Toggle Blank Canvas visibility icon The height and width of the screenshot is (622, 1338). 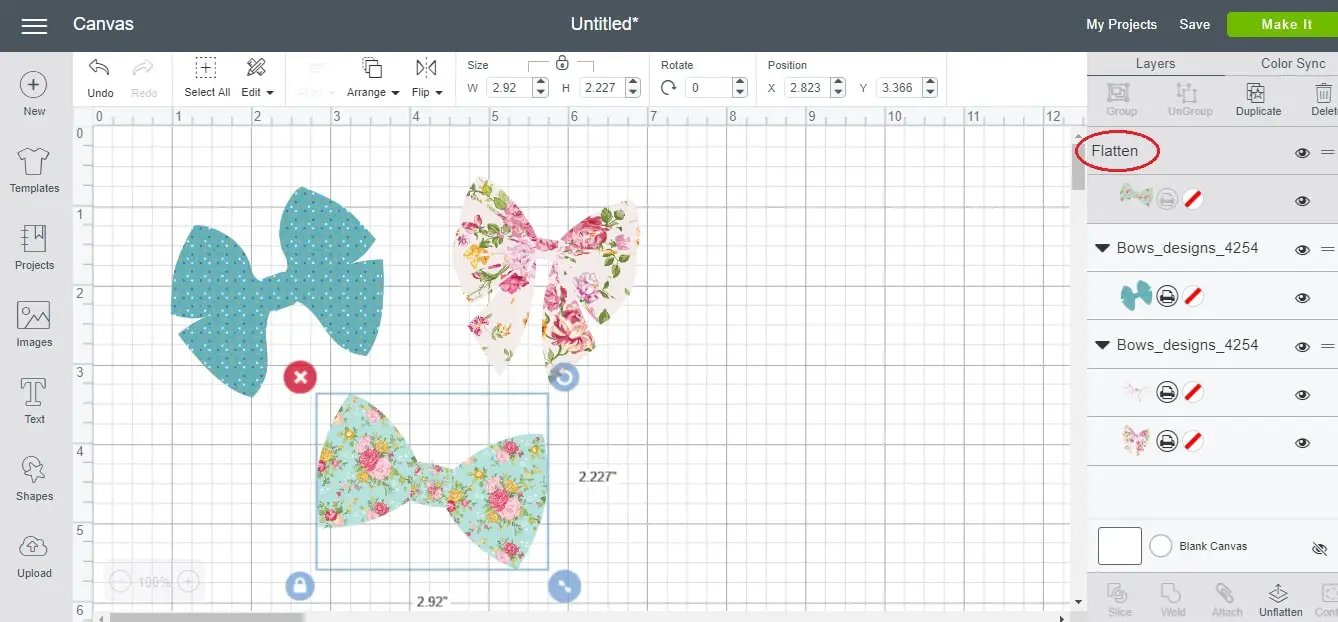click(x=1319, y=549)
